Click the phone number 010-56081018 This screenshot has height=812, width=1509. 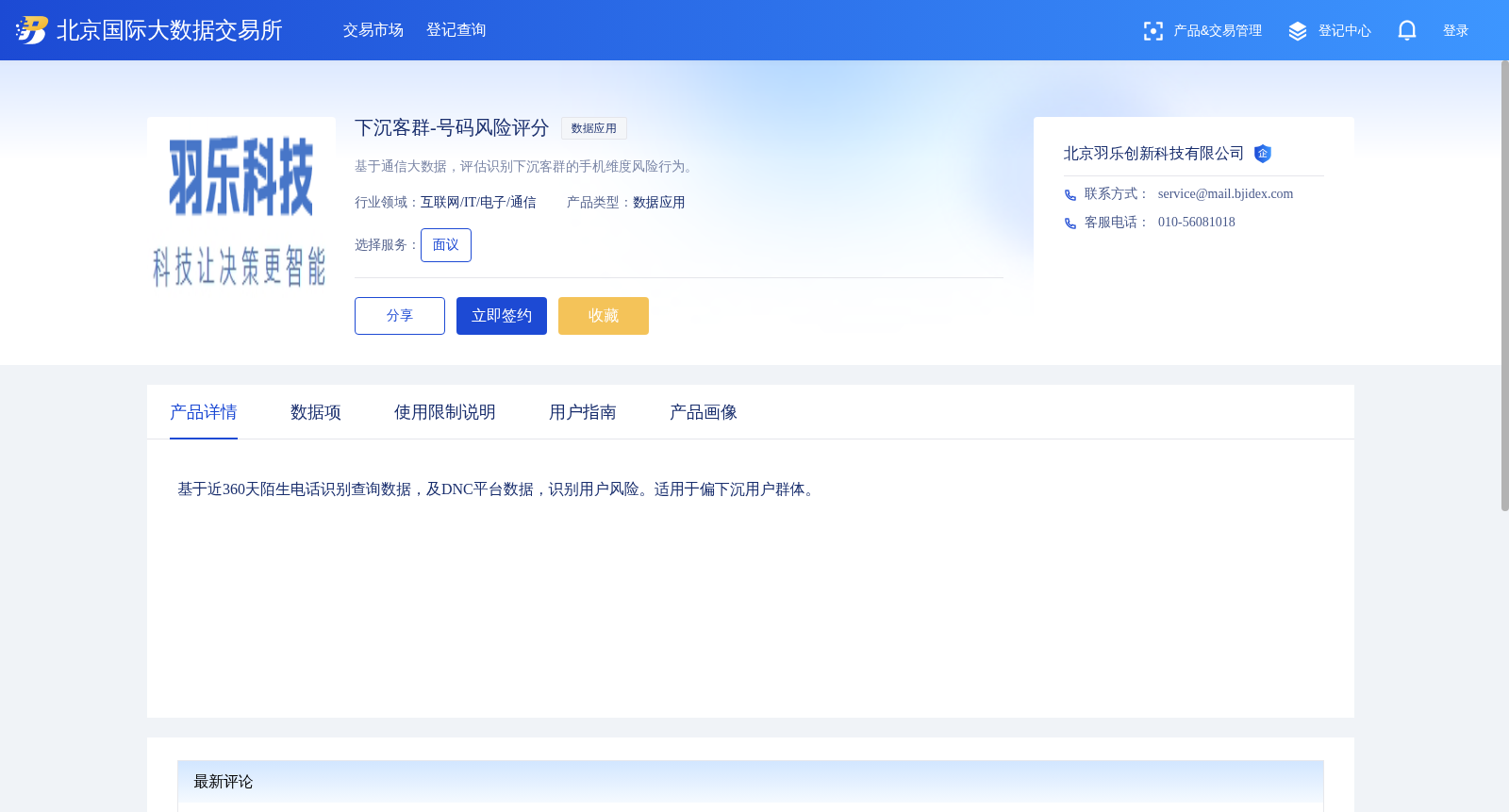(x=1196, y=223)
